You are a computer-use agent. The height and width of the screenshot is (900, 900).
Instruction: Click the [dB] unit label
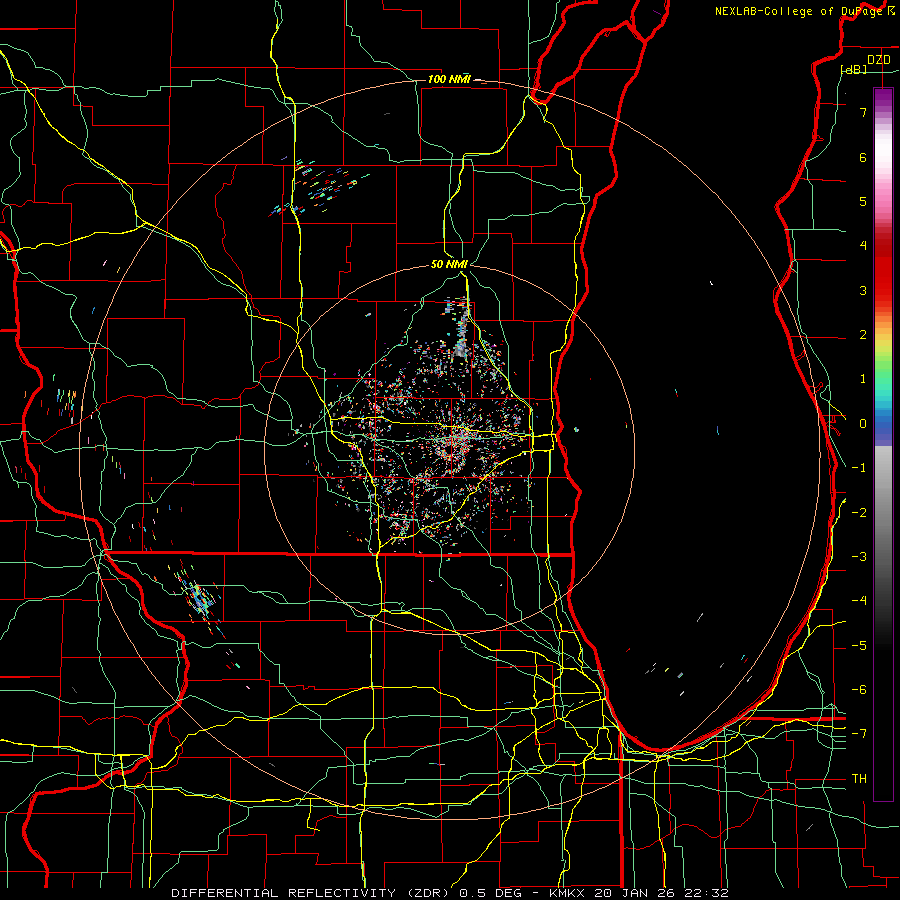pos(854,69)
